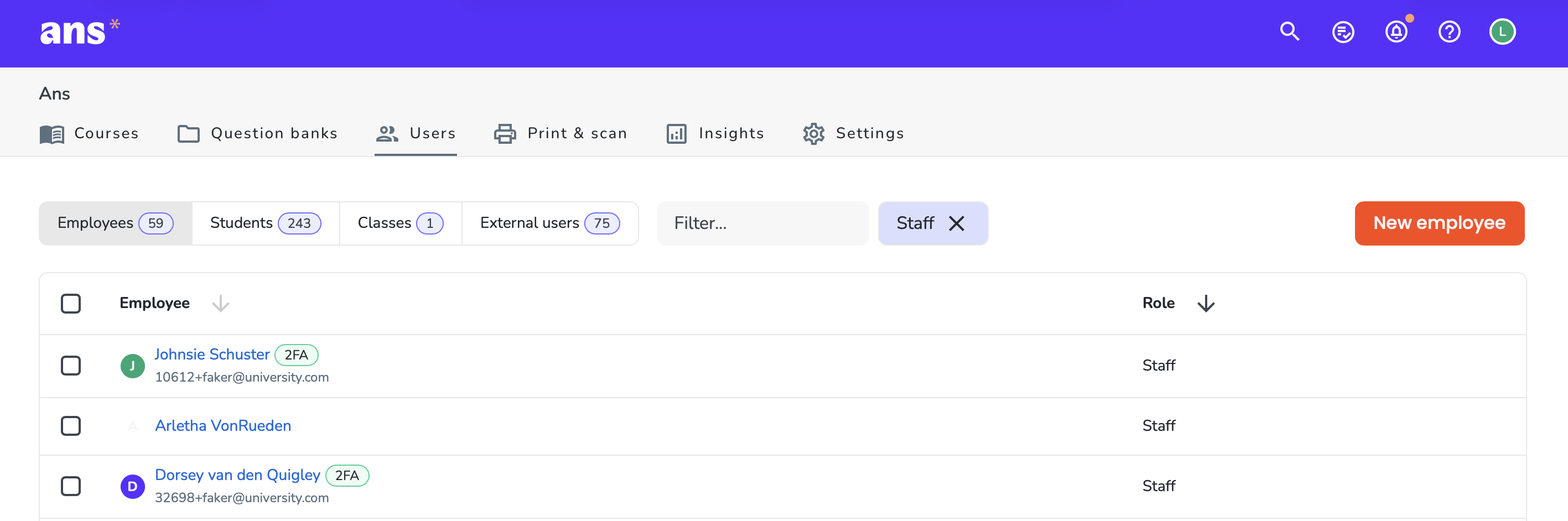This screenshot has width=1568, height=521.
Task: Click Arletha VonRueden's faded A avatar
Action: (133, 426)
